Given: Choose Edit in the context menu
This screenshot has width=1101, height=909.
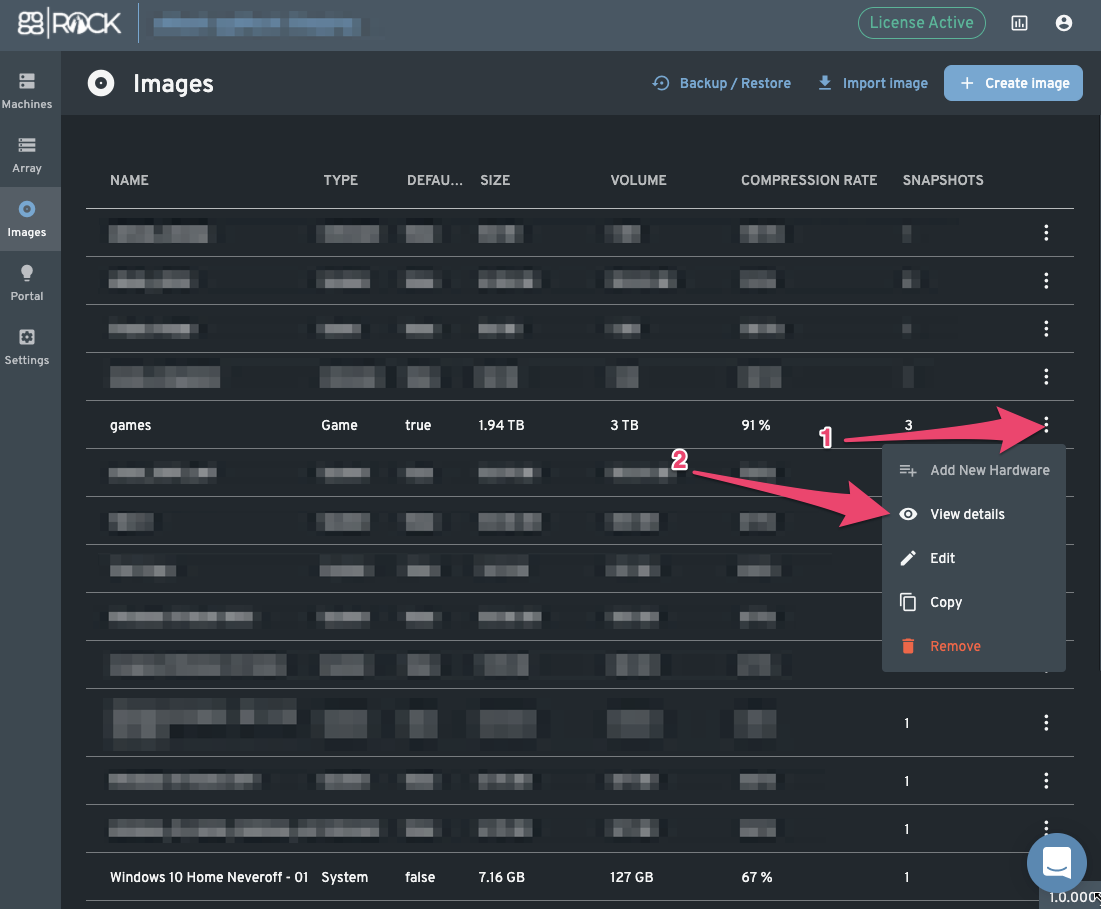Looking at the screenshot, I should (x=973, y=558).
